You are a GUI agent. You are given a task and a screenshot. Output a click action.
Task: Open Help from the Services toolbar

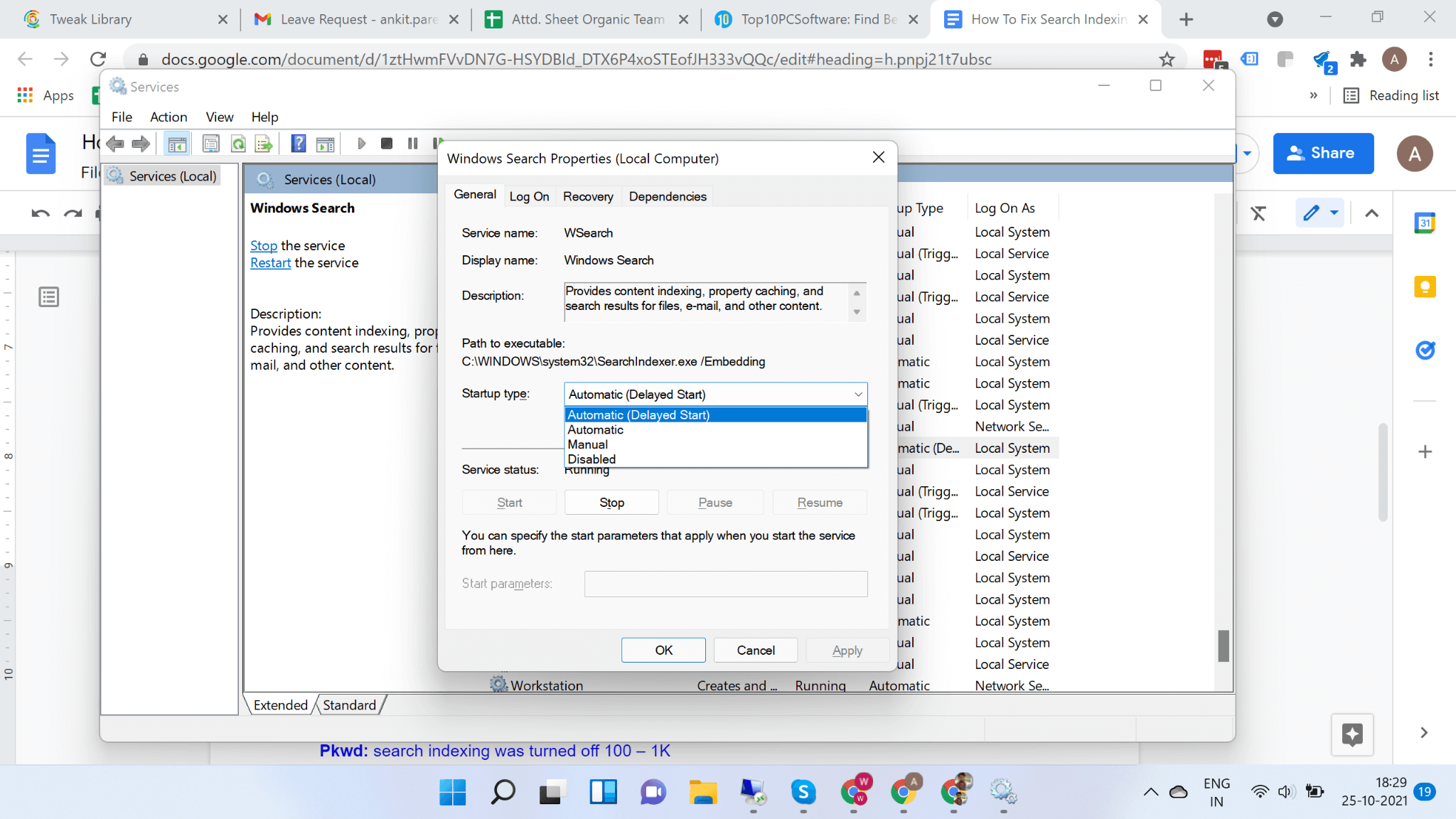(298, 143)
